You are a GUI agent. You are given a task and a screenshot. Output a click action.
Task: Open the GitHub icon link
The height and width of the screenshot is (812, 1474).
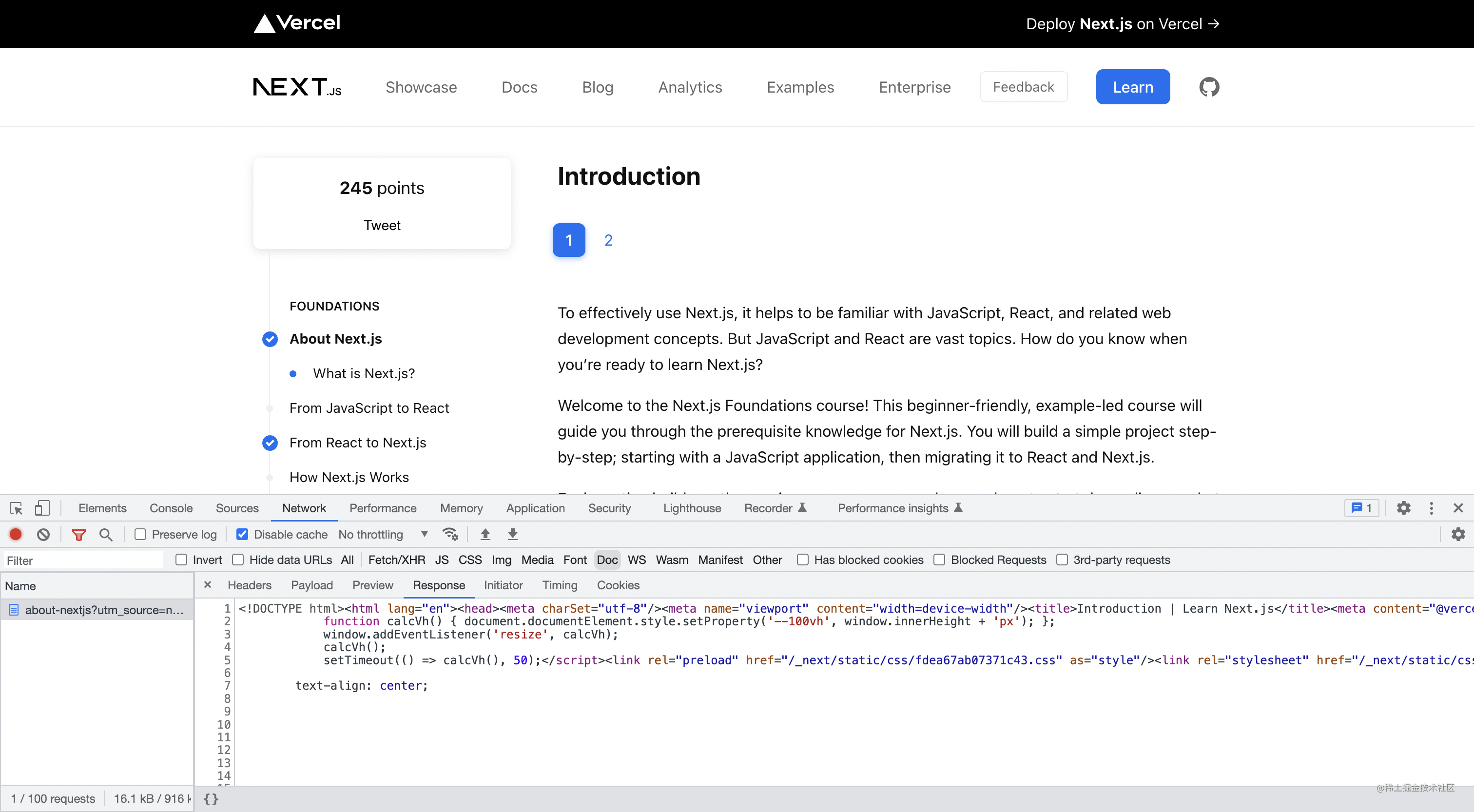pyautogui.click(x=1208, y=87)
